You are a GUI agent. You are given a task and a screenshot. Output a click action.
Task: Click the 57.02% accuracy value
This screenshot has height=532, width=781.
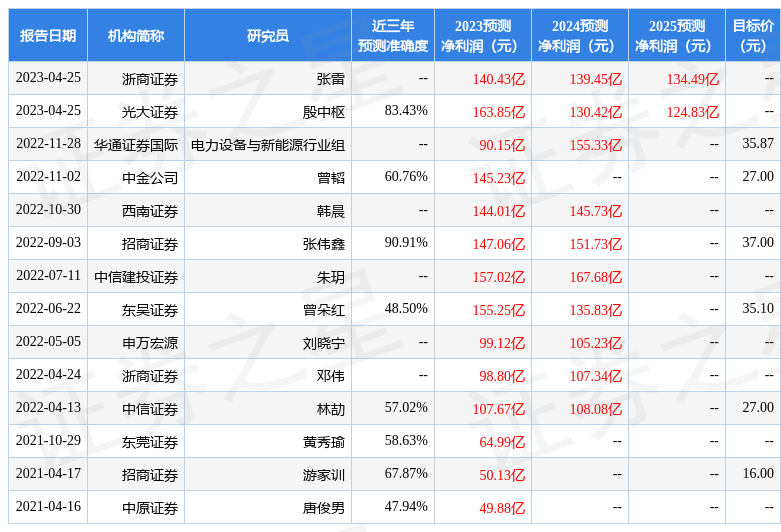pos(406,407)
